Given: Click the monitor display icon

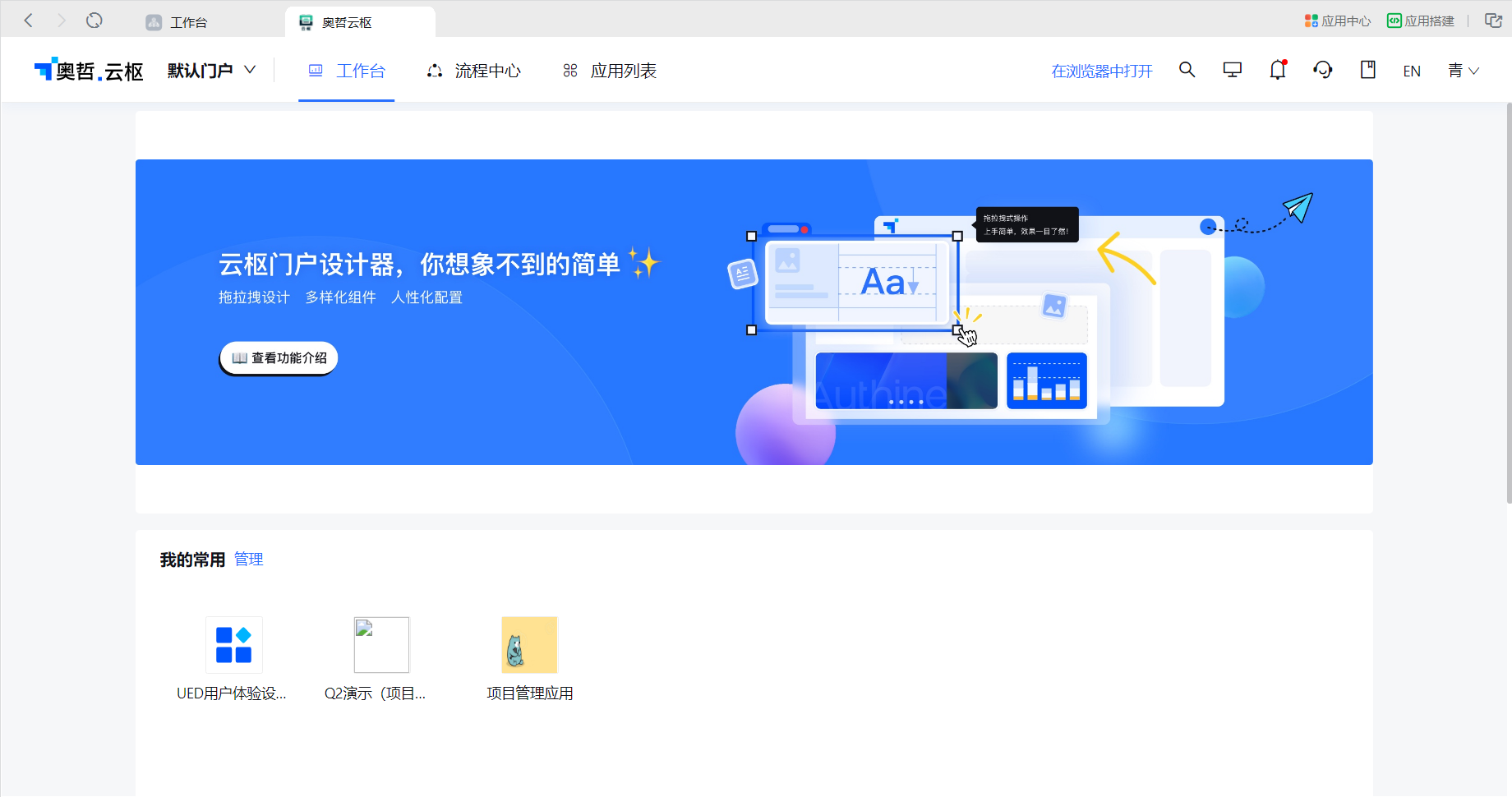Looking at the screenshot, I should (1232, 70).
